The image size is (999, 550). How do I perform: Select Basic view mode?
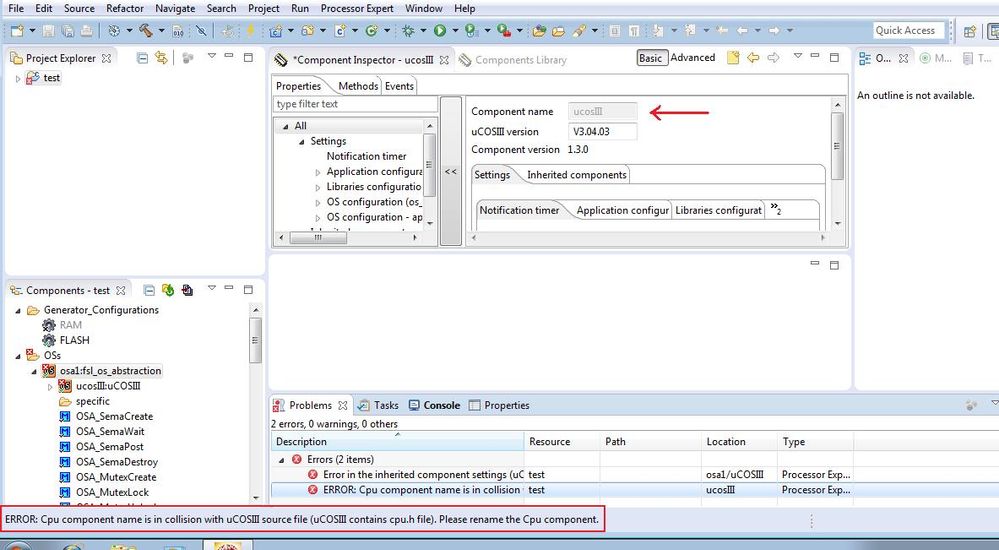point(650,58)
